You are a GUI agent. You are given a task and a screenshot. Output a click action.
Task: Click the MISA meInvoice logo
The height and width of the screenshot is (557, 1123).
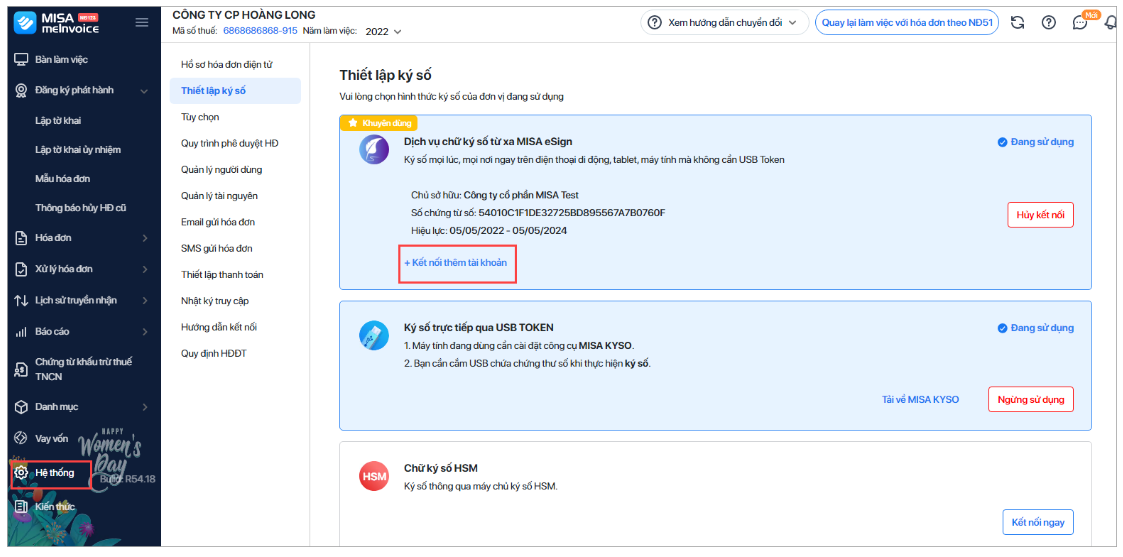(57, 23)
